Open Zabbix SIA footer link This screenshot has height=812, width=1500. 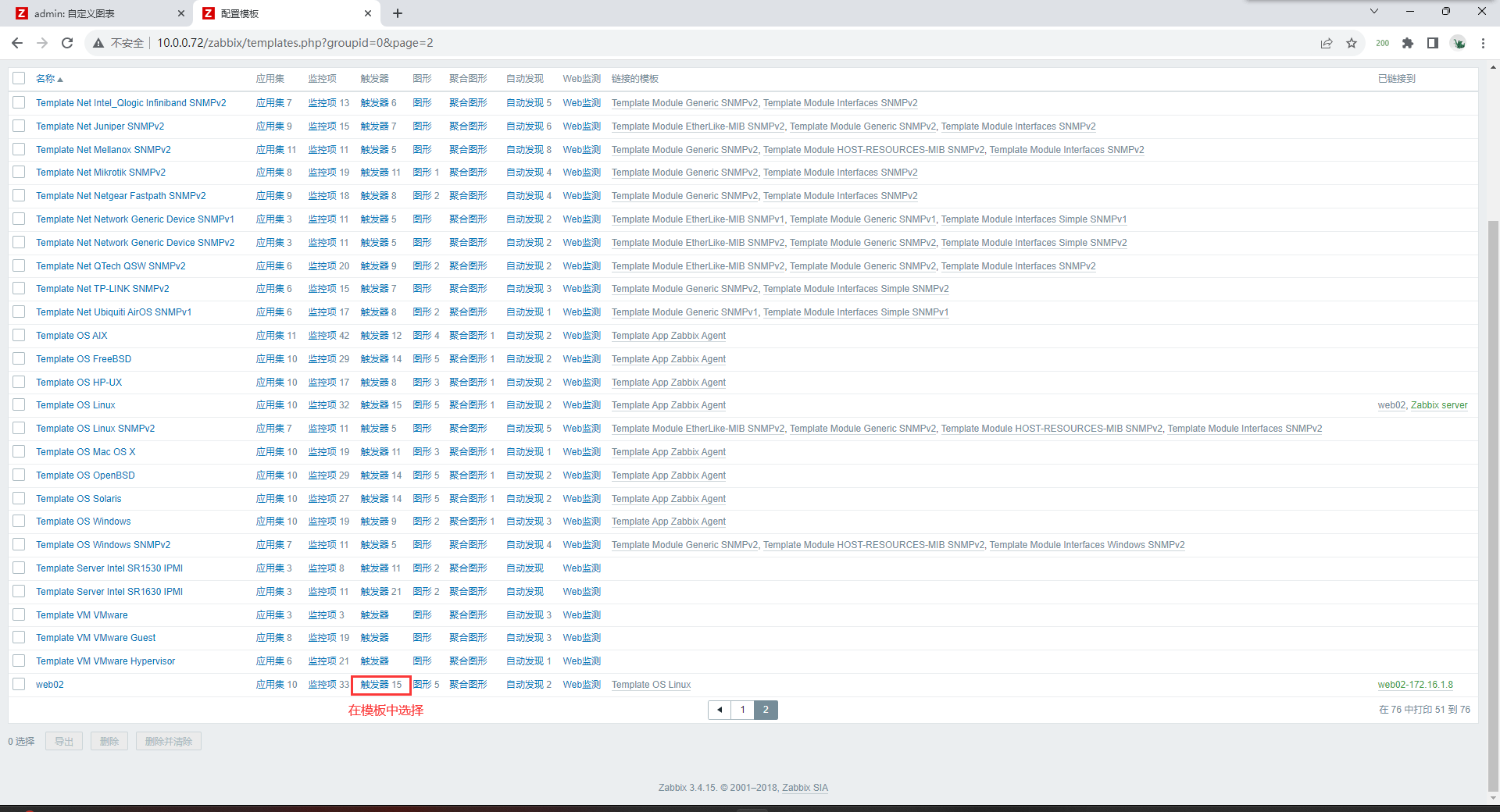coord(805,788)
